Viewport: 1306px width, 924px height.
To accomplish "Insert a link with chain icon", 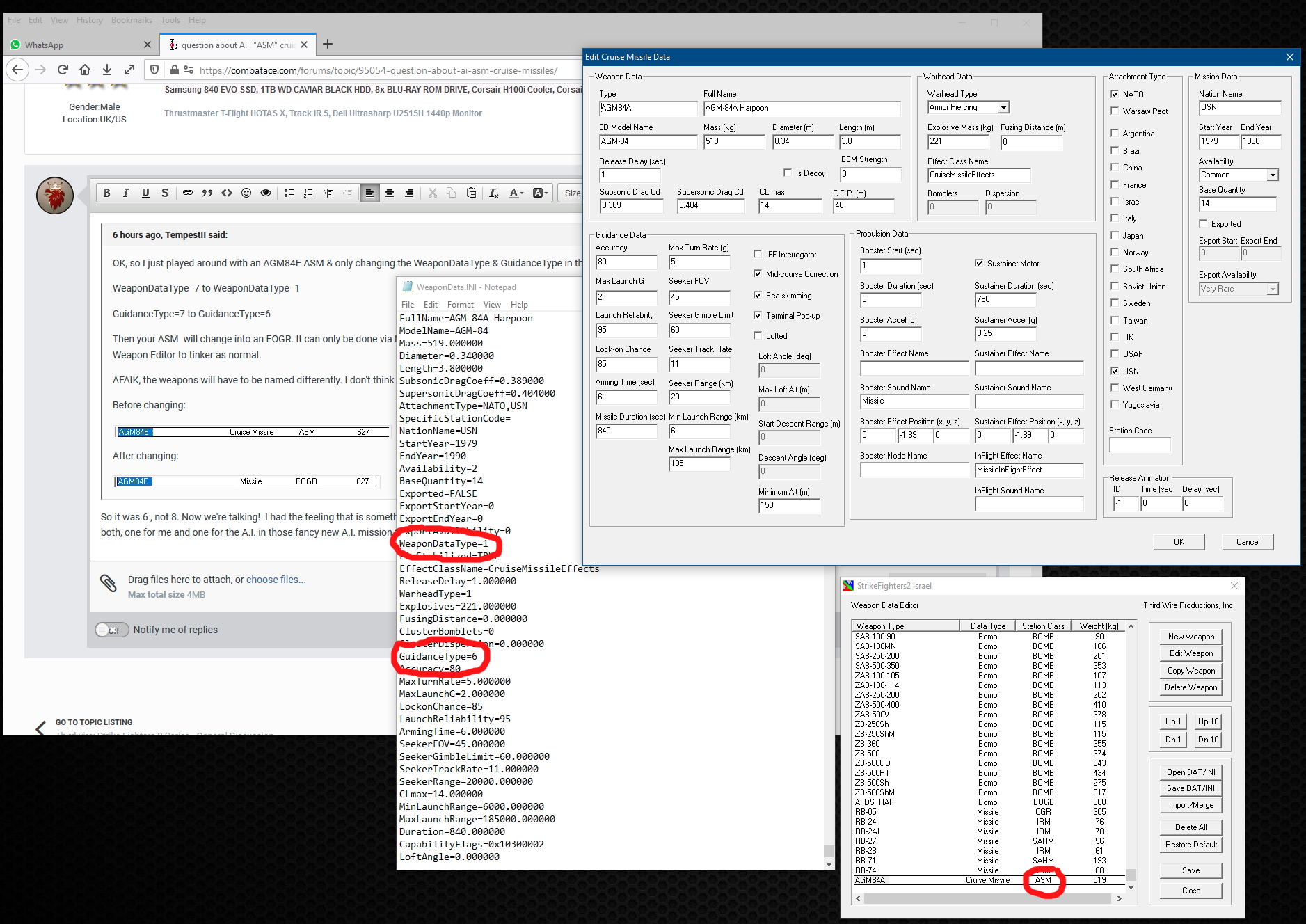I will click(188, 193).
